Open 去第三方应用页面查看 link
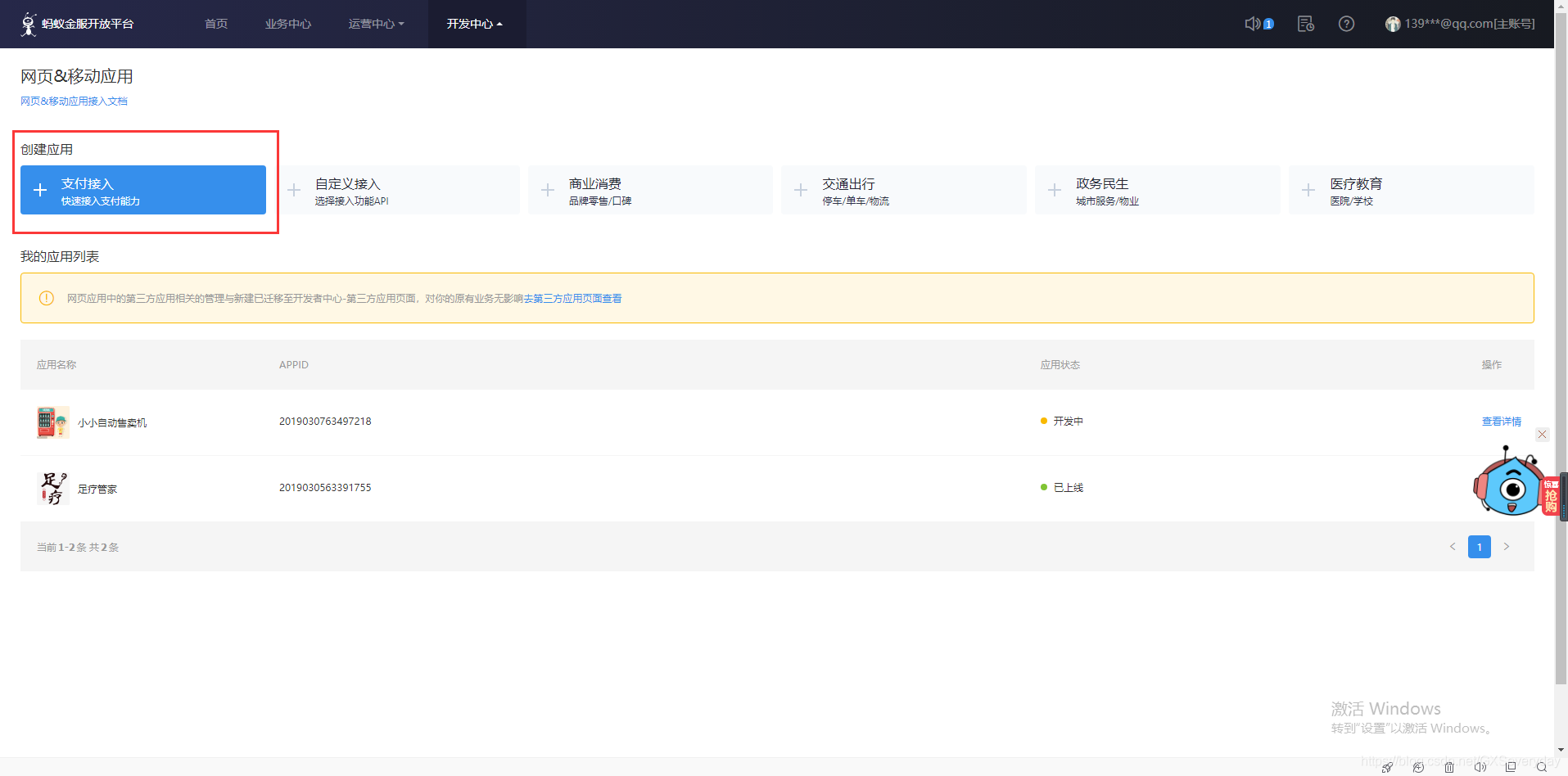This screenshot has width=1568, height=776. (x=572, y=299)
